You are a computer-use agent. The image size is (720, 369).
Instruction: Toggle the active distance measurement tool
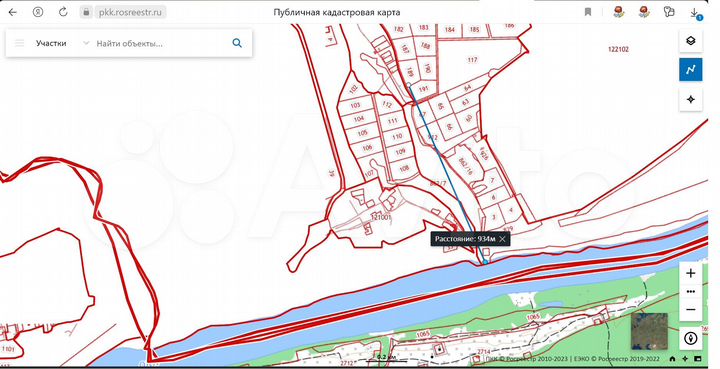(691, 70)
